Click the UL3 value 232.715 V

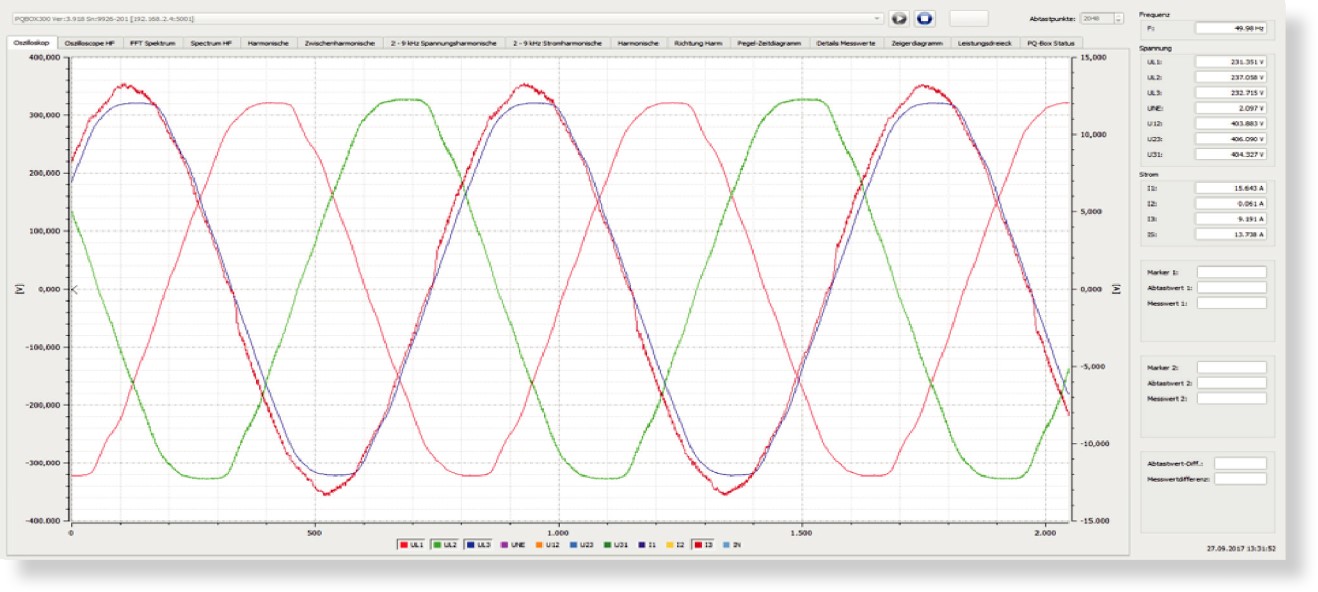tap(1231, 92)
